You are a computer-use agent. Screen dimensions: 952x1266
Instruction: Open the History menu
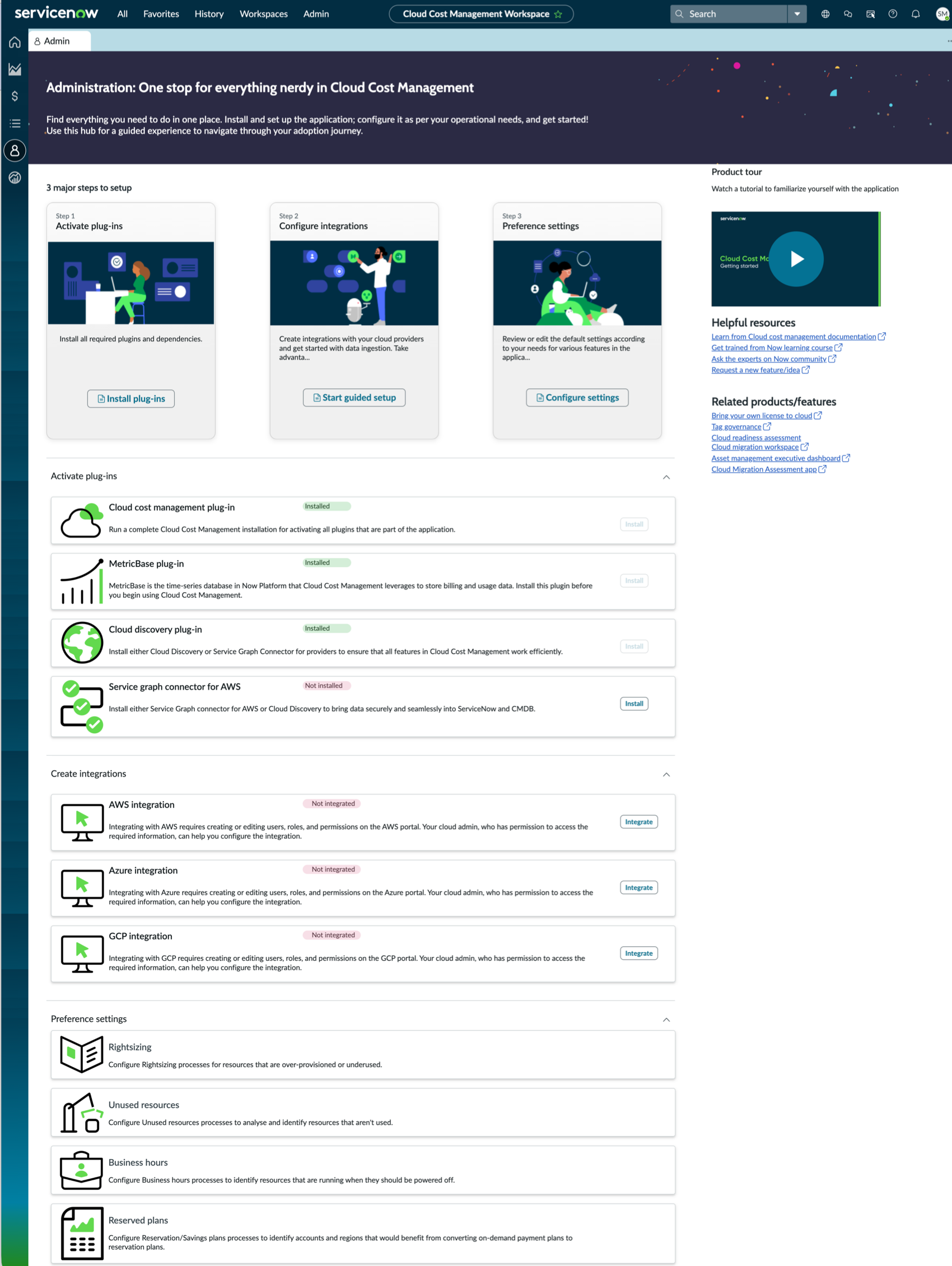209,14
